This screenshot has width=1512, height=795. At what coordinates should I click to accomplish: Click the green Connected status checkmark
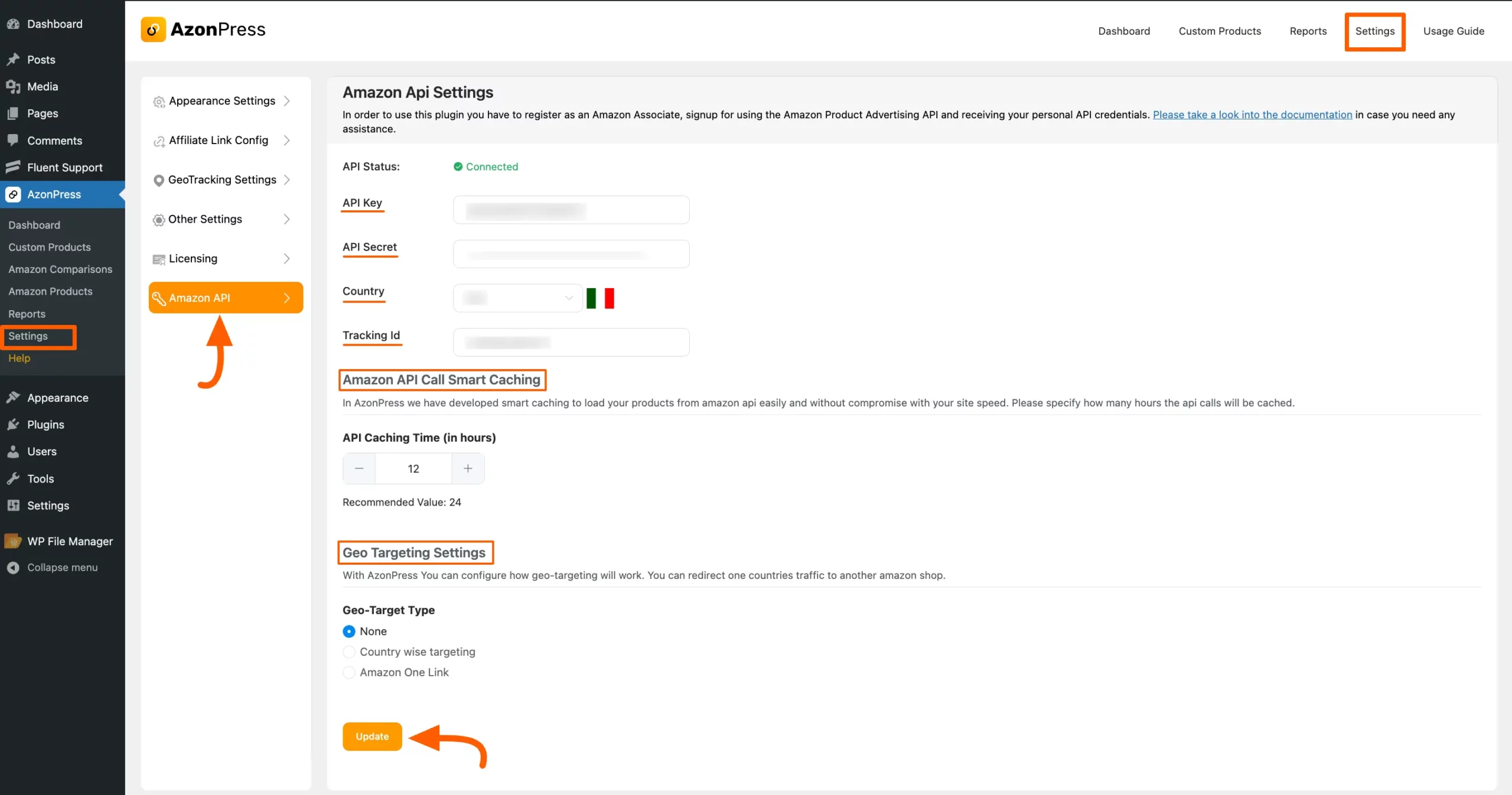pyautogui.click(x=458, y=167)
